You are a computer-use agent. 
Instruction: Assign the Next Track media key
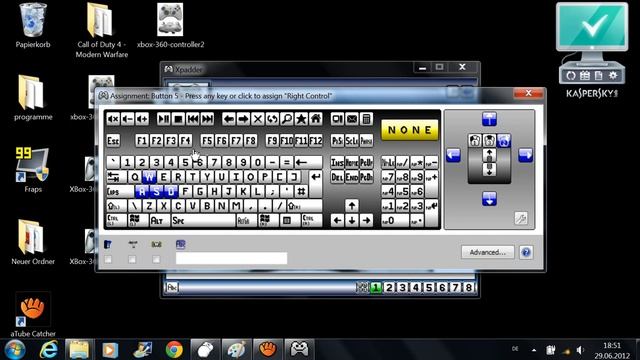point(208,119)
